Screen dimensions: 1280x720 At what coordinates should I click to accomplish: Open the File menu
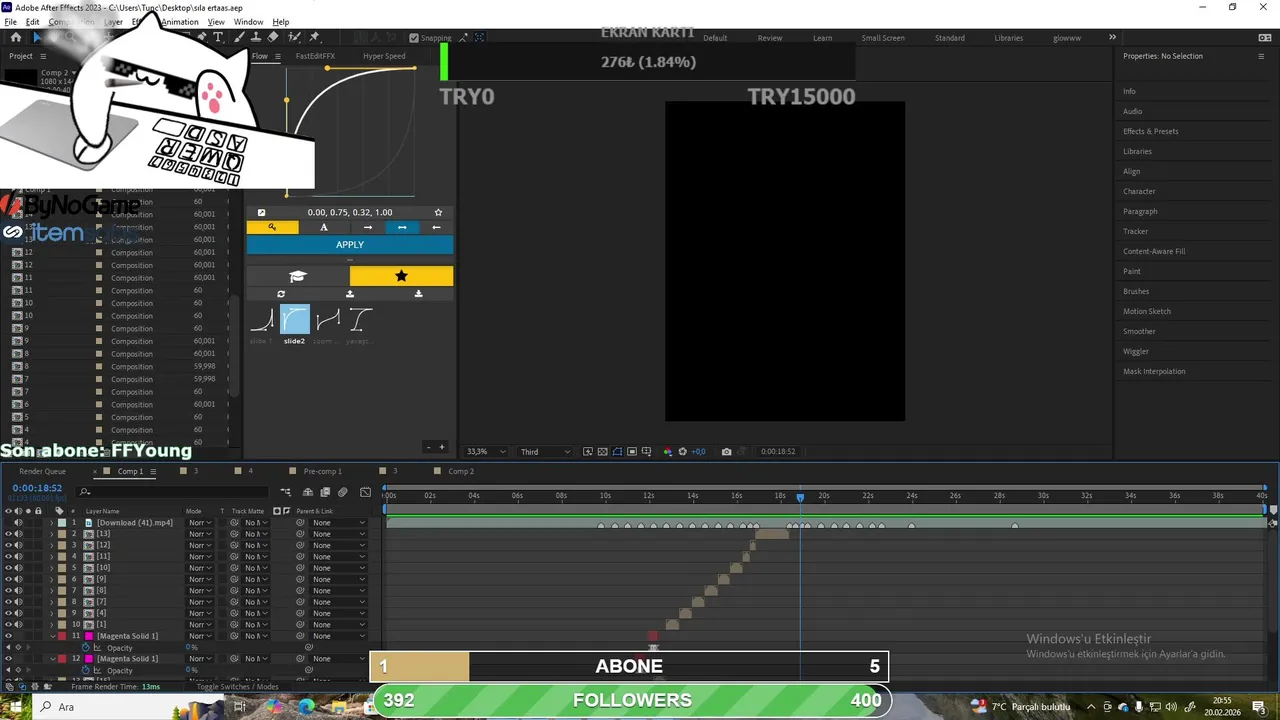[x=10, y=22]
